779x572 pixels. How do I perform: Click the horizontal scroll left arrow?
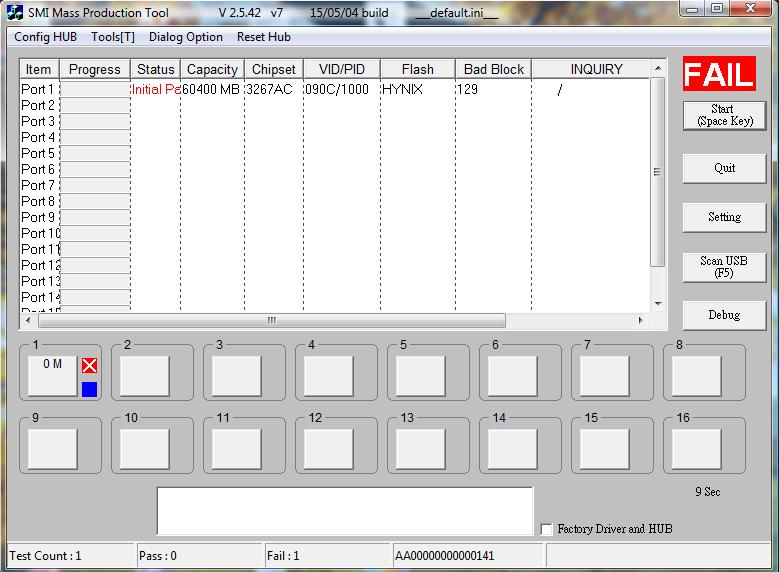[x=28, y=321]
